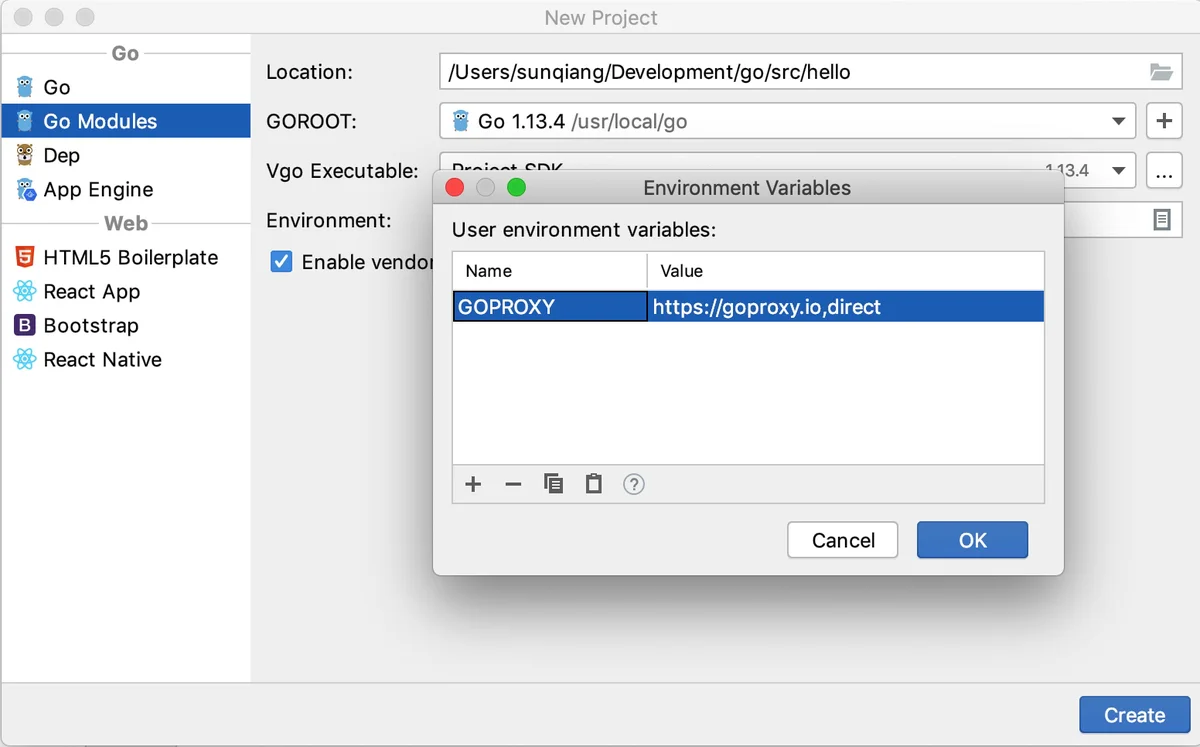Click the App Engine icon
The height and width of the screenshot is (747, 1200).
[25, 189]
